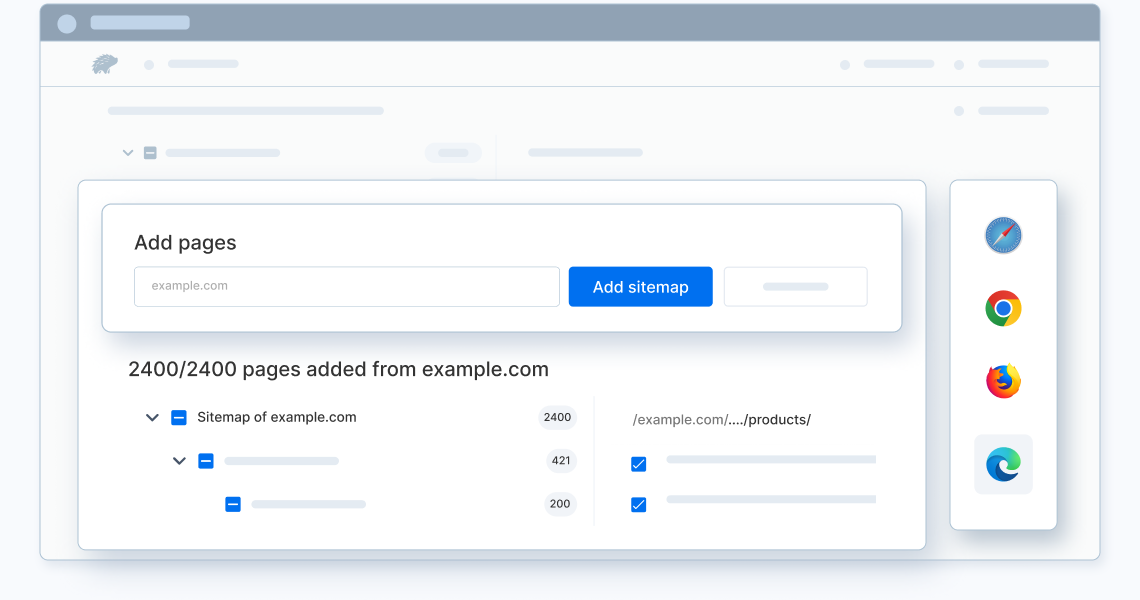
Task: Click the hedgehog app logo
Action: coord(104,62)
